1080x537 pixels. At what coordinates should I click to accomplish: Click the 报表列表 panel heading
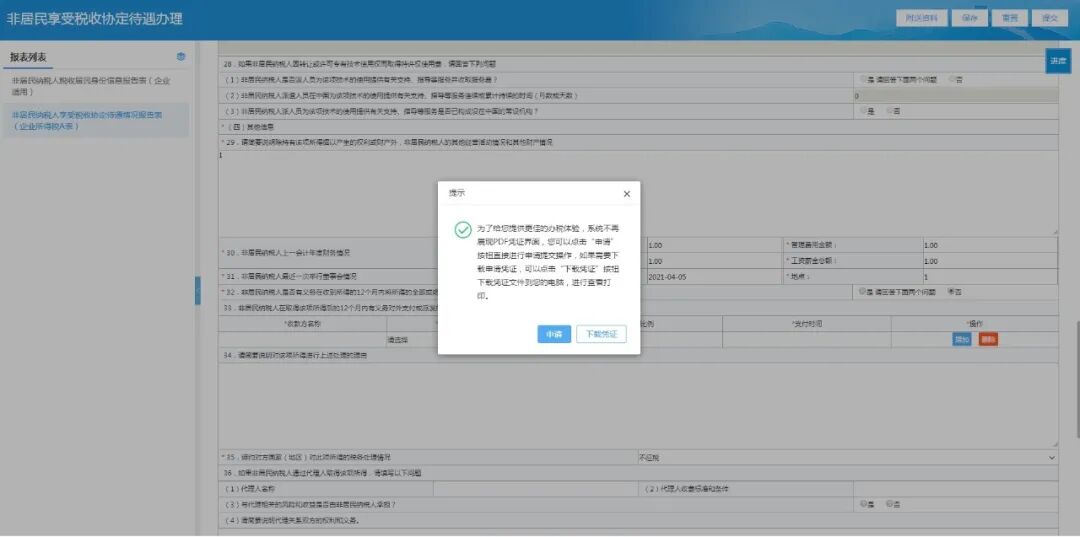coord(29,57)
